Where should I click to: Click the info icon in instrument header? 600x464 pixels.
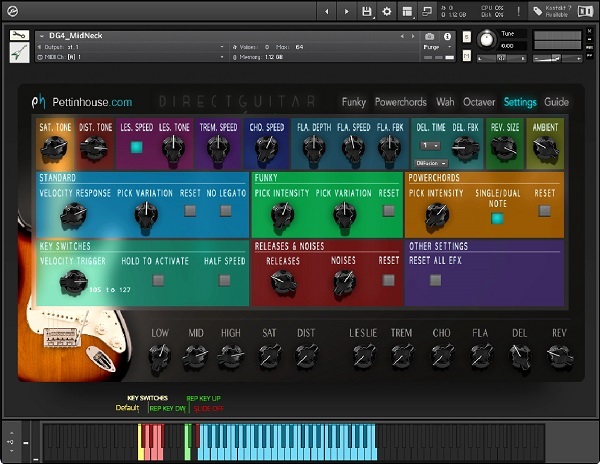[447, 36]
